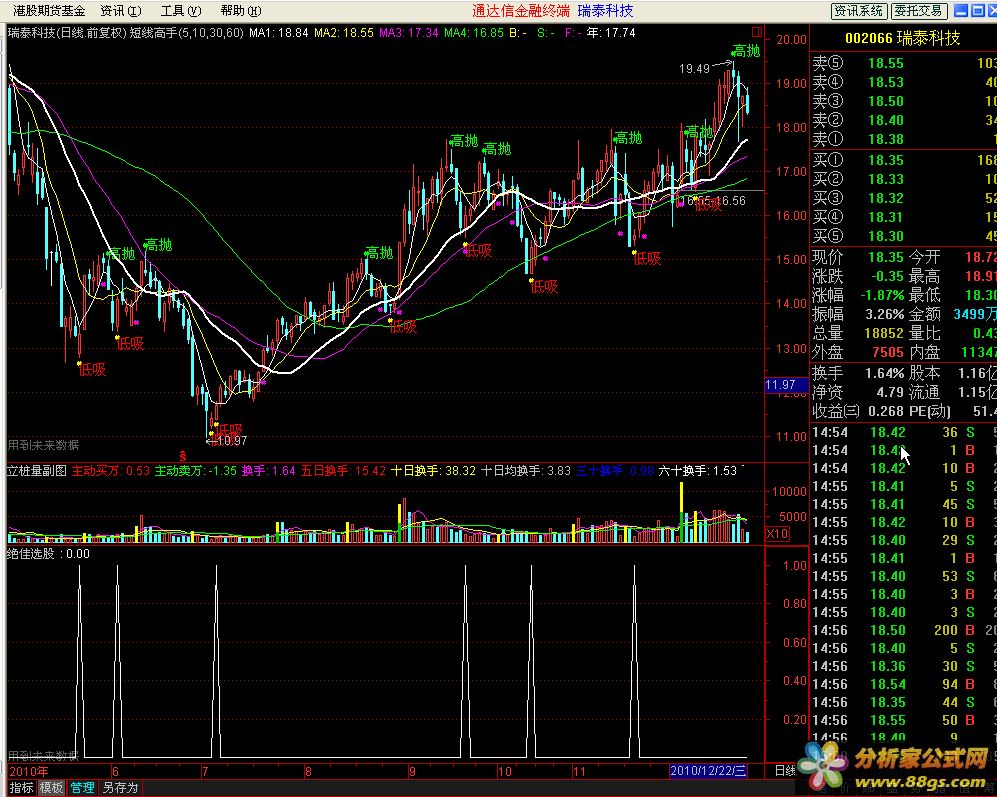The height and width of the screenshot is (797, 997).
Task: Switch to the 模板 tab
Action: point(52,788)
